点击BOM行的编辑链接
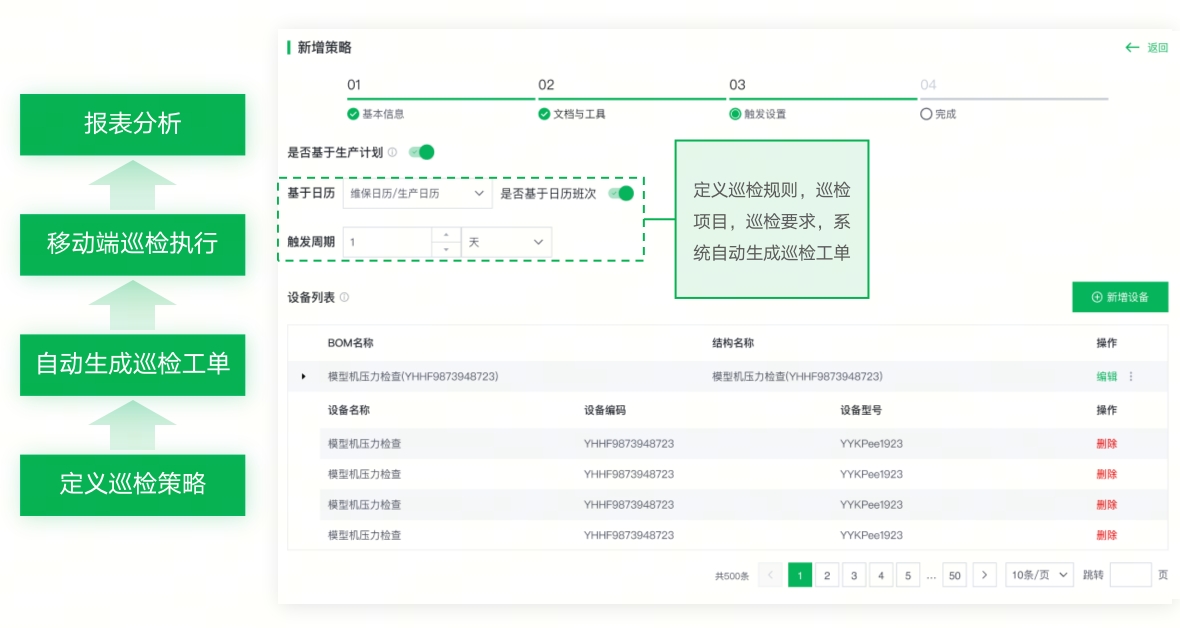This screenshot has height=628, width=1180. (x=1107, y=376)
